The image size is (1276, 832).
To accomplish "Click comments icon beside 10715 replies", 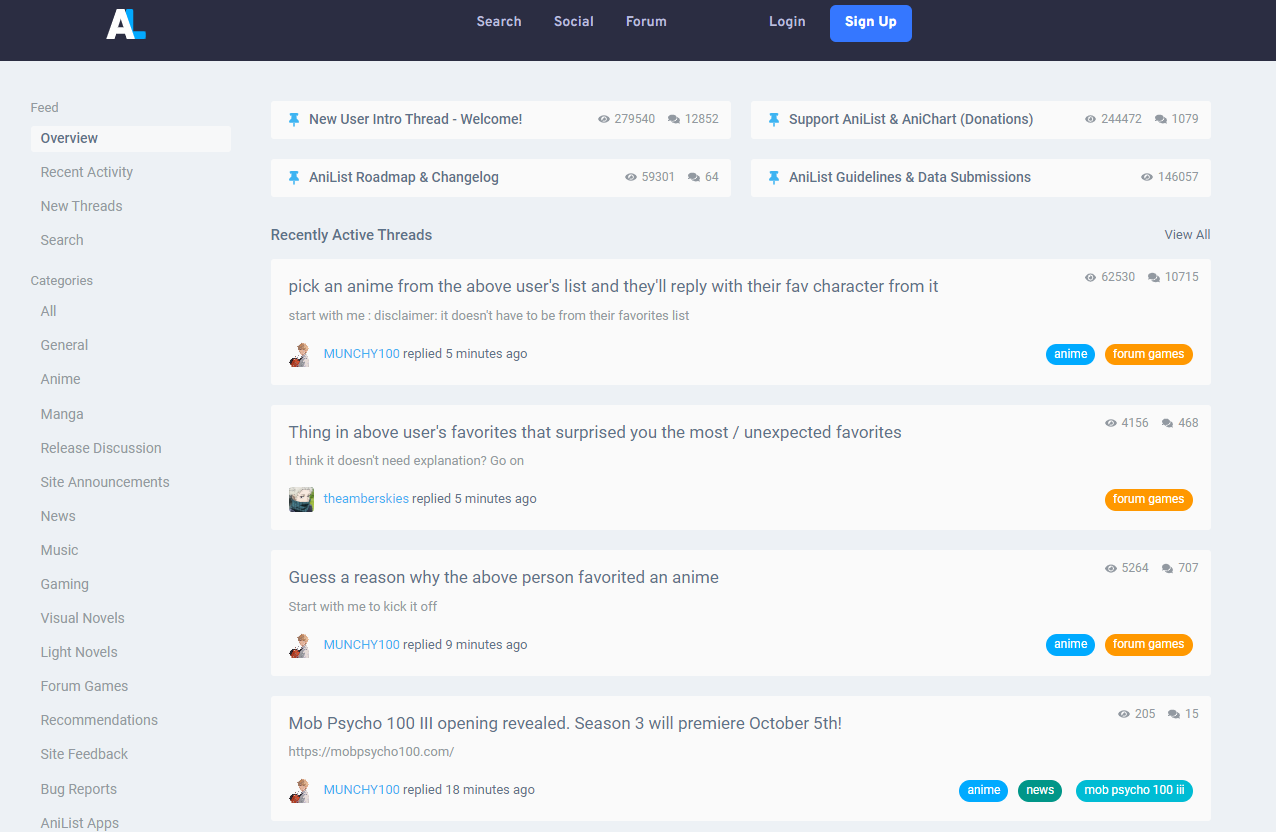I will point(1154,277).
